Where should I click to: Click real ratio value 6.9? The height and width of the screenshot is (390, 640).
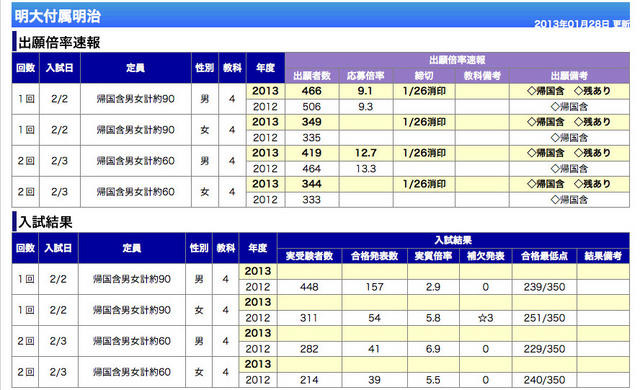[433, 349]
